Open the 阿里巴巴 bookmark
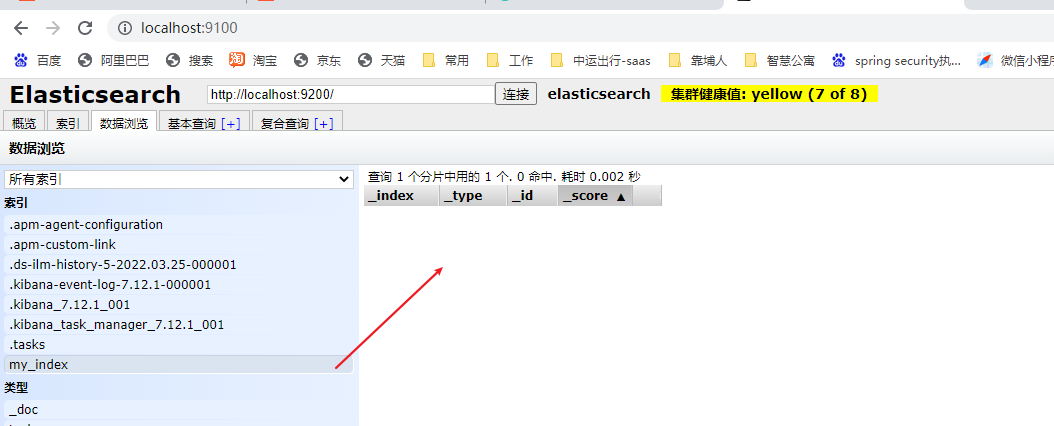Viewport: 1054px width, 426px height. pos(114,60)
